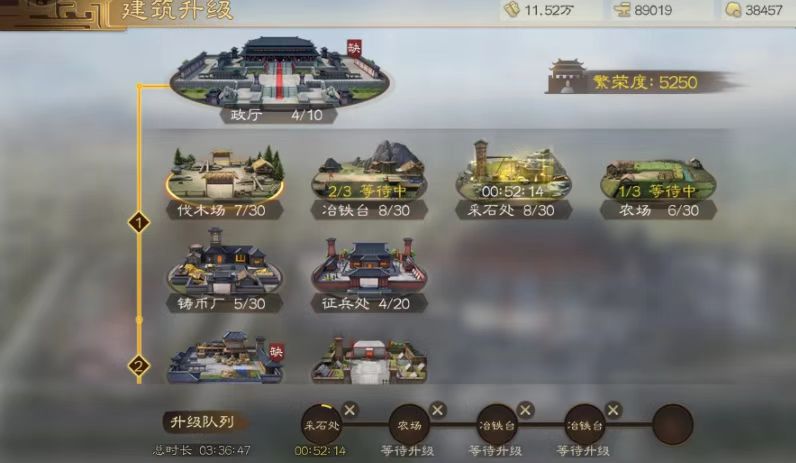Click the tier 1 diamond marker
796x463 pixels.
pyautogui.click(x=139, y=222)
